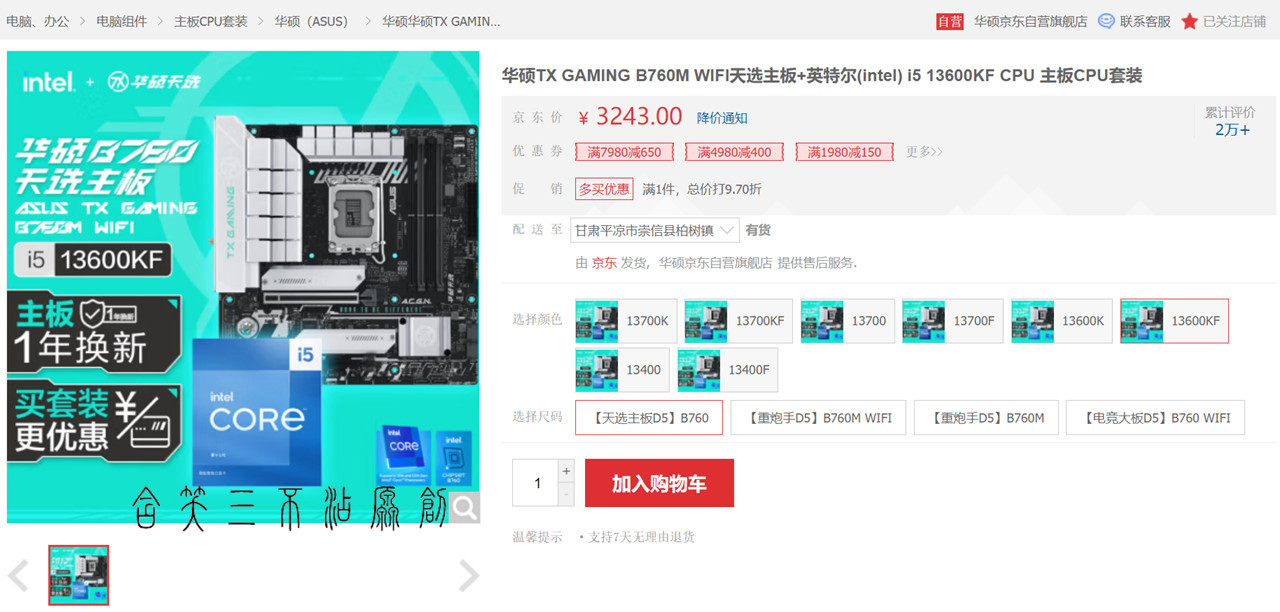Click the magnifier zoom icon on product image
Image resolution: width=1280 pixels, height=612 pixels.
pyautogui.click(x=464, y=508)
